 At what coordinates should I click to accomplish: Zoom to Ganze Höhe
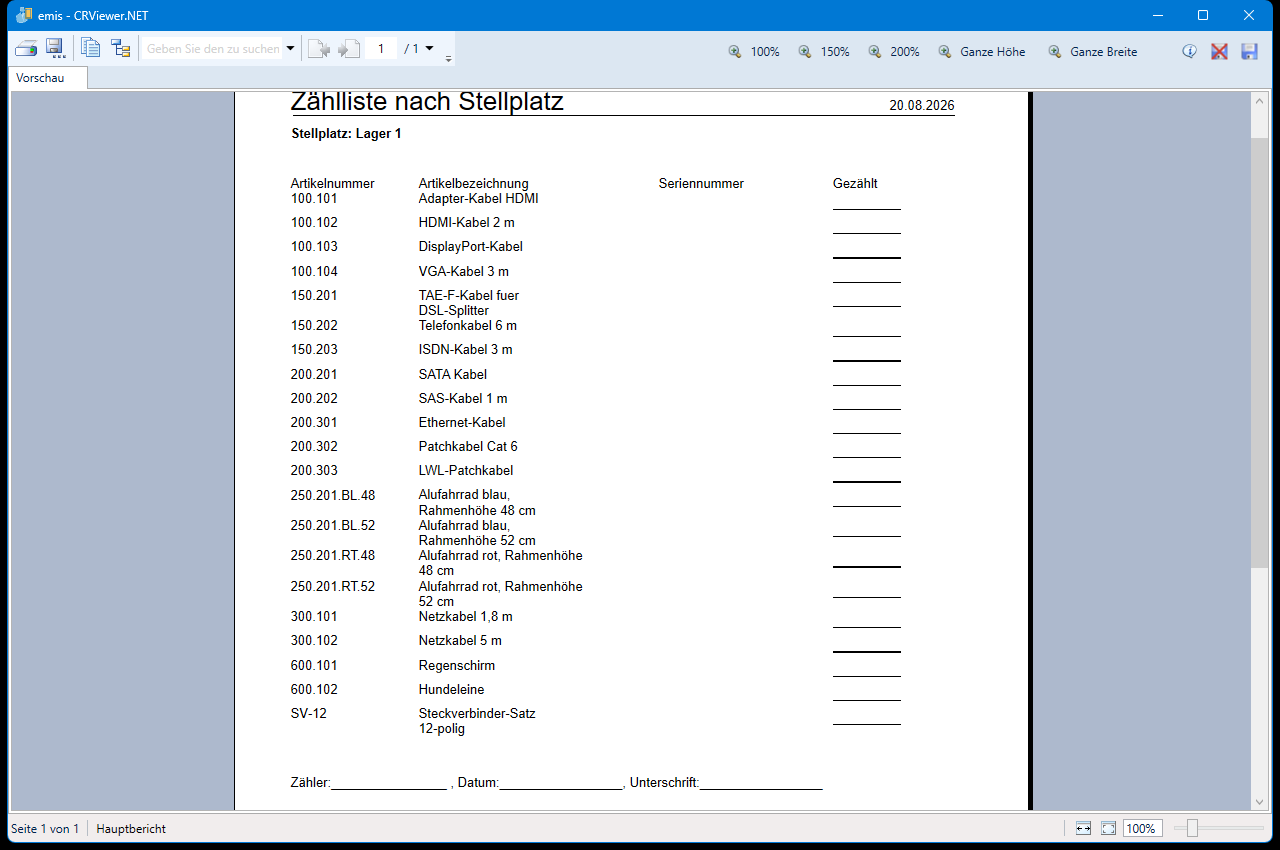pos(993,52)
